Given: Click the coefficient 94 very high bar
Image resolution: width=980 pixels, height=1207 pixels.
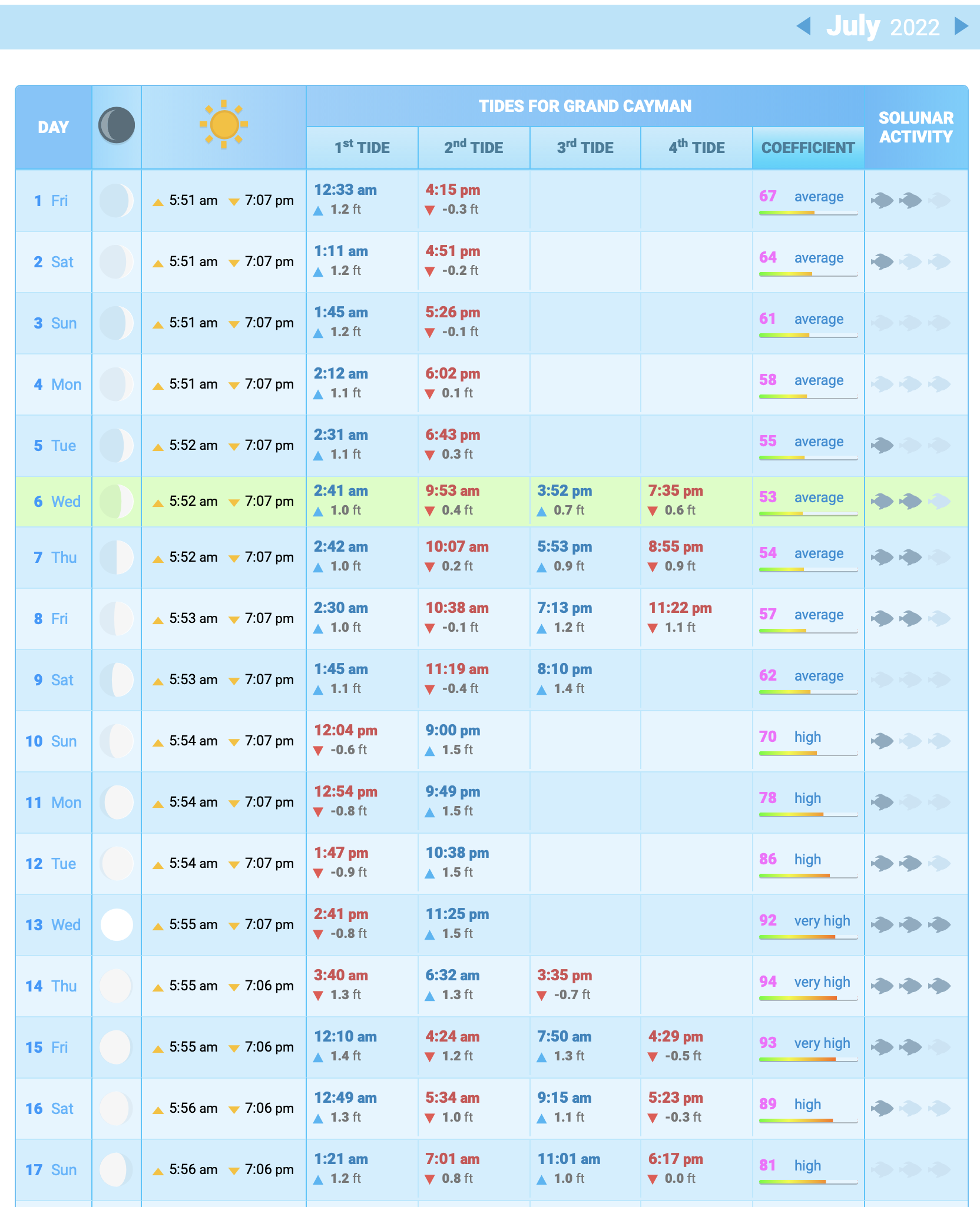Looking at the screenshot, I should click(x=808, y=998).
